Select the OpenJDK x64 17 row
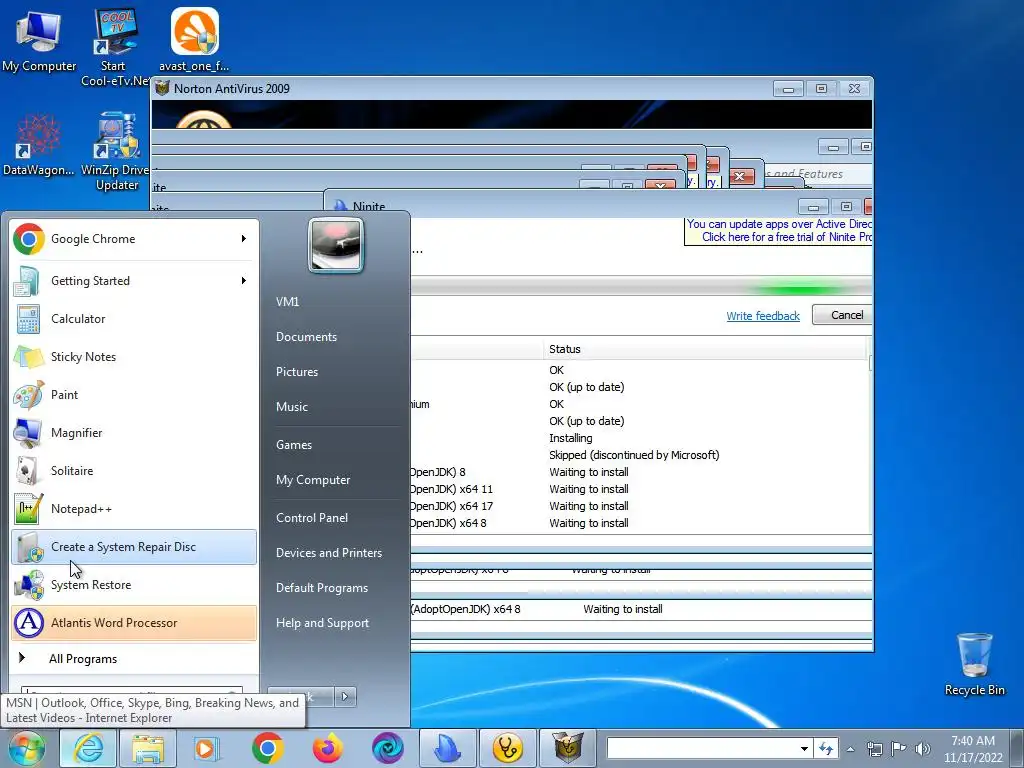 641,506
